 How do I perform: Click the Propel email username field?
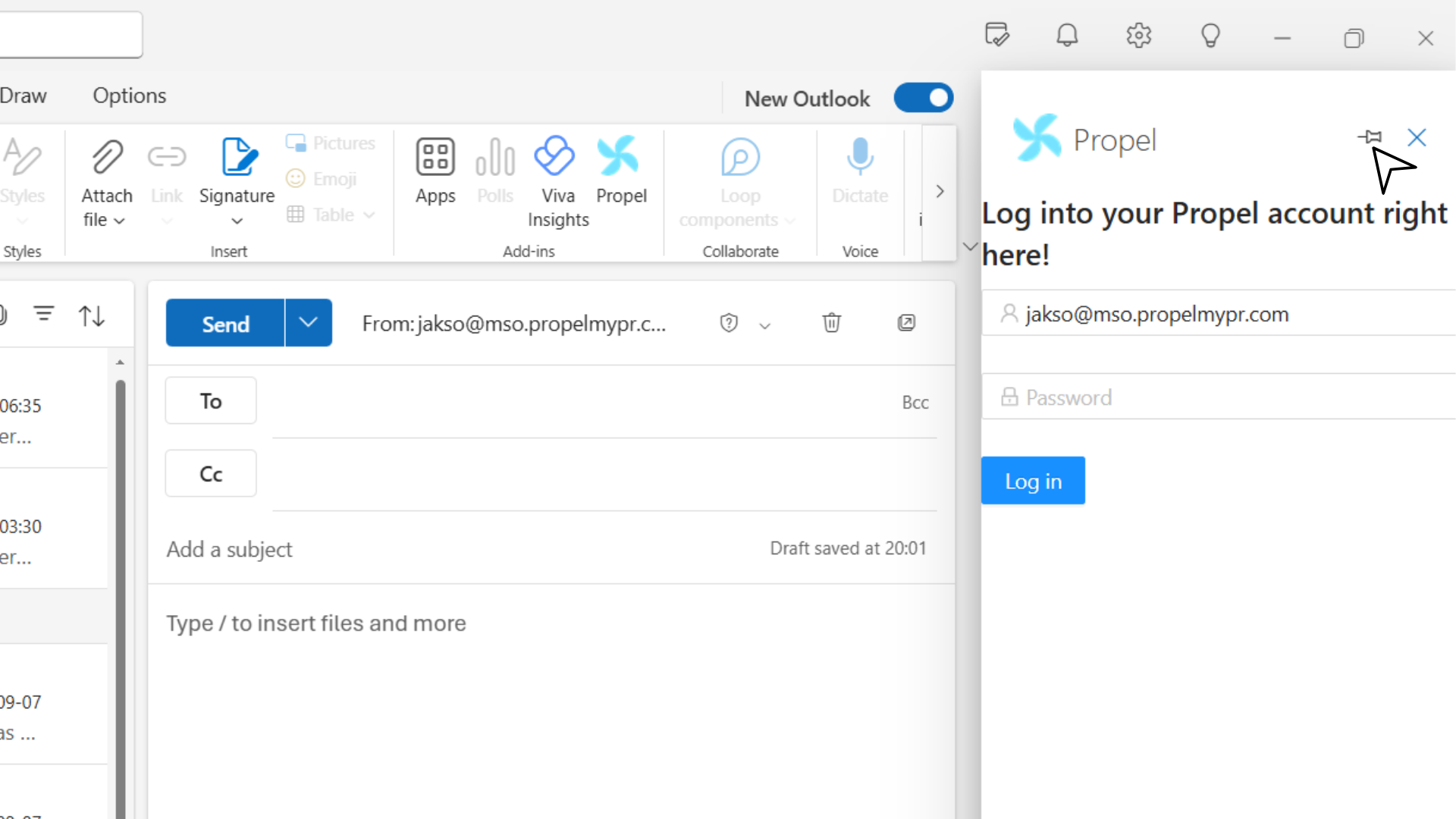[x=1219, y=313]
